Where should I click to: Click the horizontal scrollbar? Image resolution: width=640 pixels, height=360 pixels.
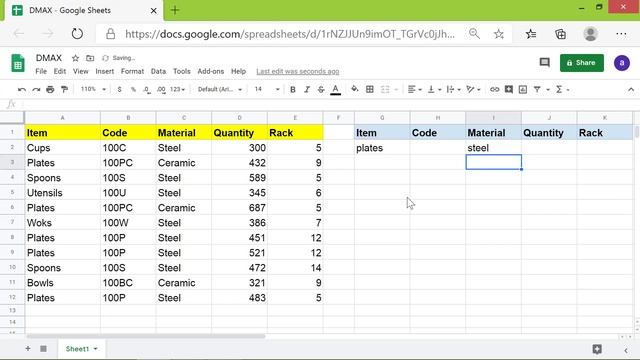[x=146, y=336]
